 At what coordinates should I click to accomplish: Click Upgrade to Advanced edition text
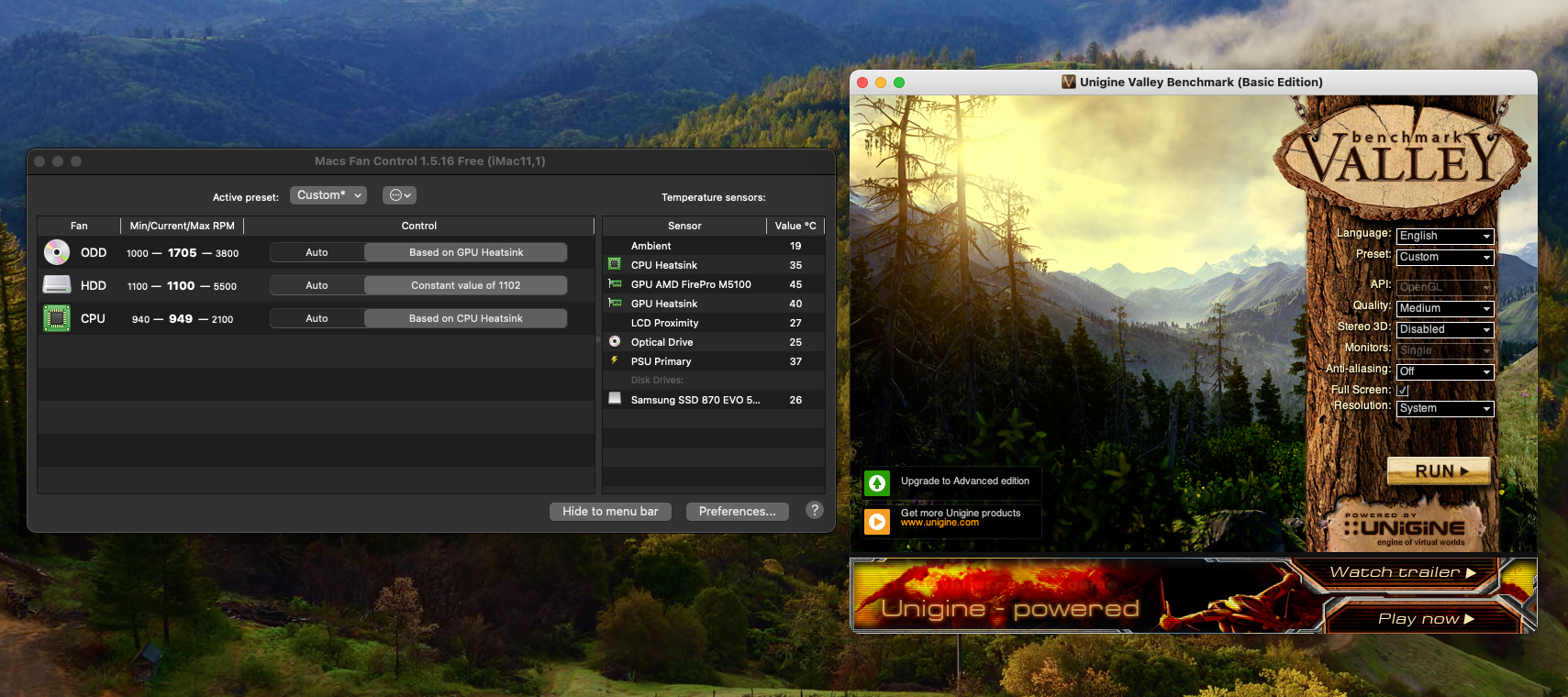[965, 481]
